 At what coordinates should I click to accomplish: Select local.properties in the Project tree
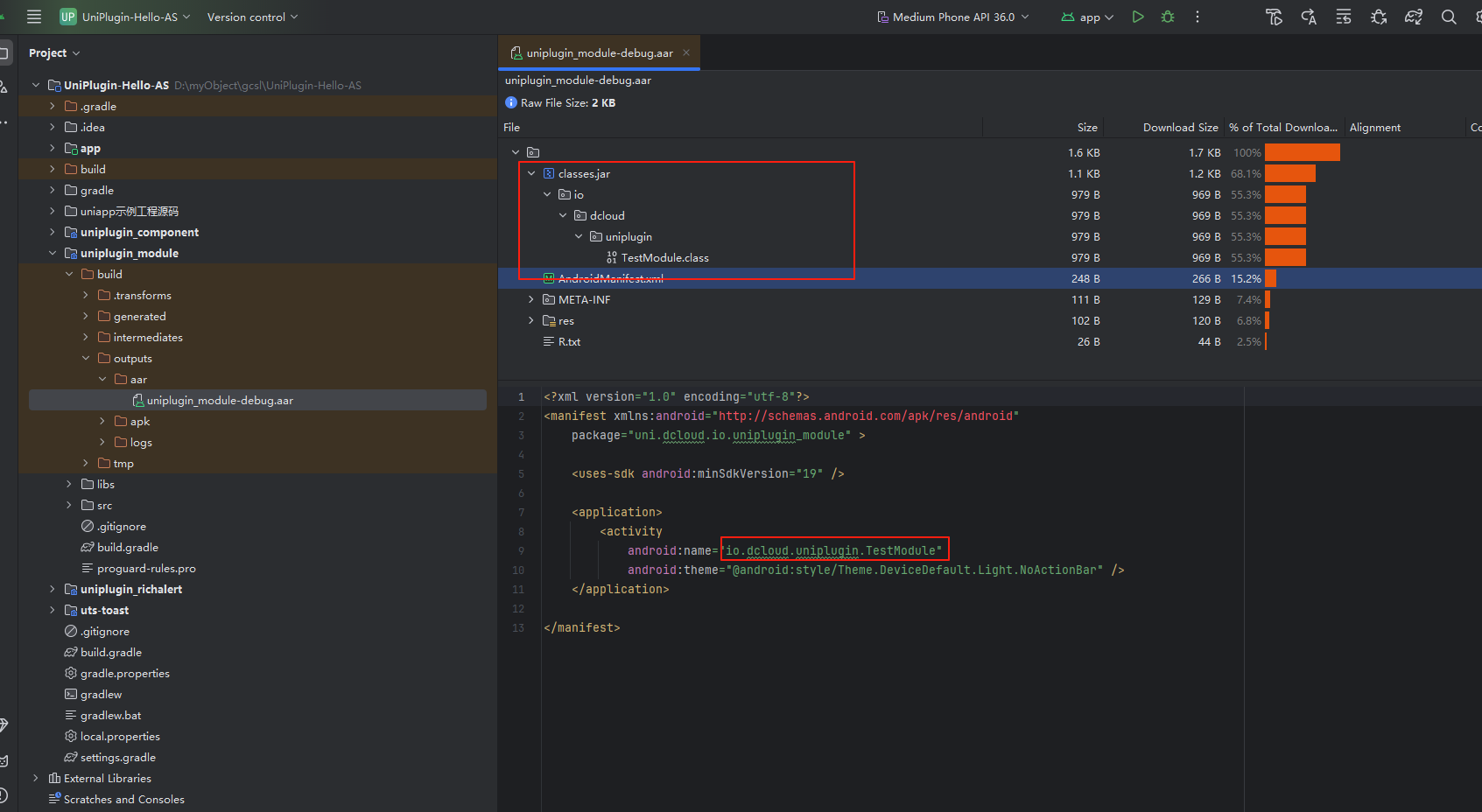(120, 736)
